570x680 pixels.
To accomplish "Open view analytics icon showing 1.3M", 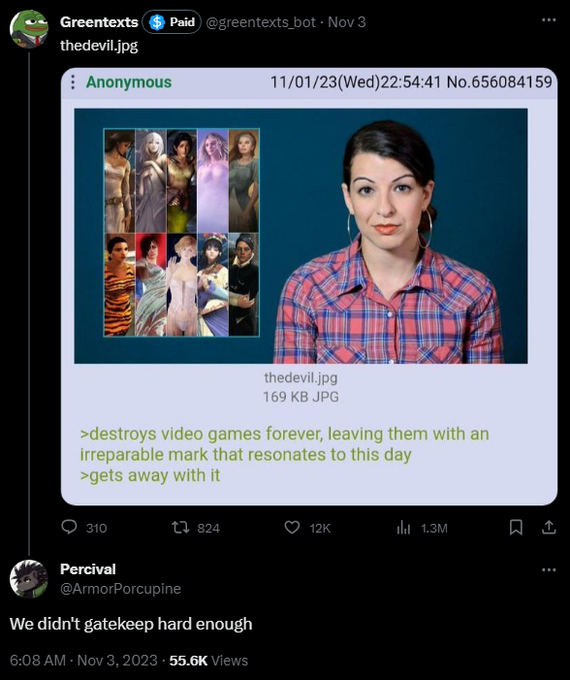I will pos(403,528).
